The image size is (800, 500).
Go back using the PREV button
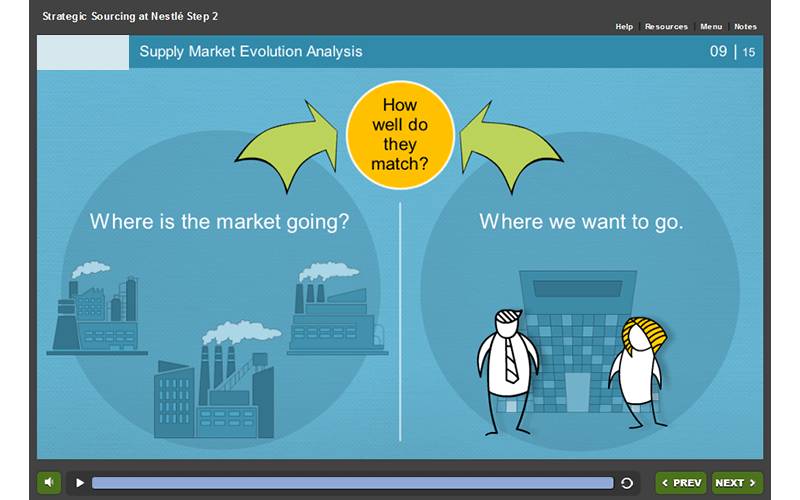680,483
